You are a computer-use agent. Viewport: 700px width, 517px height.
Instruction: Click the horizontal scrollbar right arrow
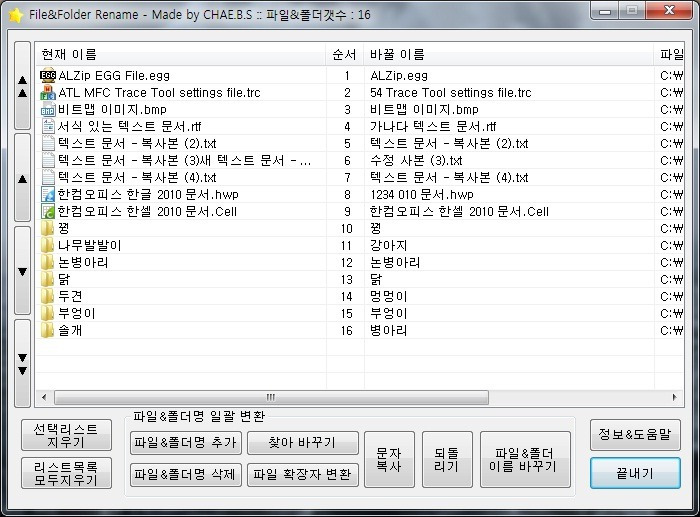click(674, 397)
